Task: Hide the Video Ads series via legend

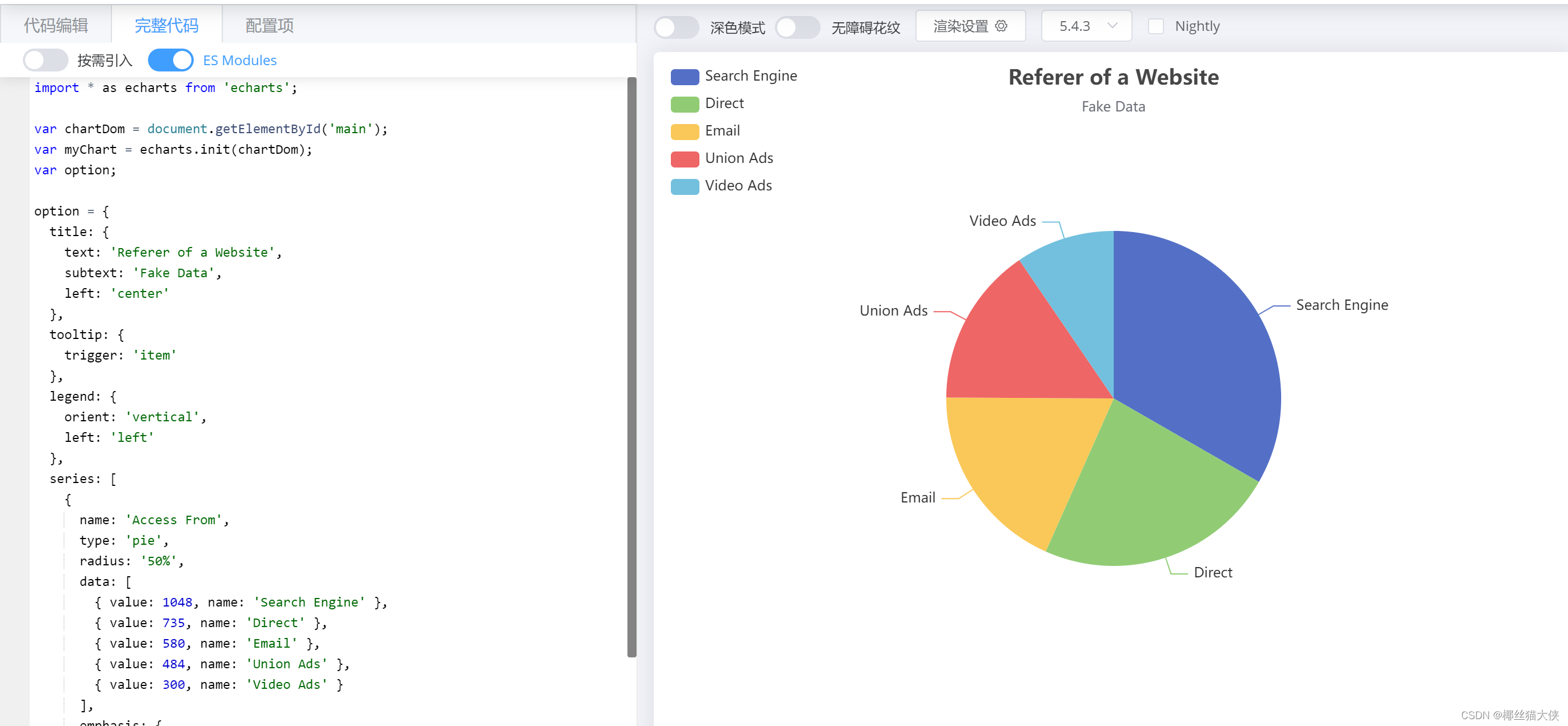Action: pyautogui.click(x=738, y=185)
